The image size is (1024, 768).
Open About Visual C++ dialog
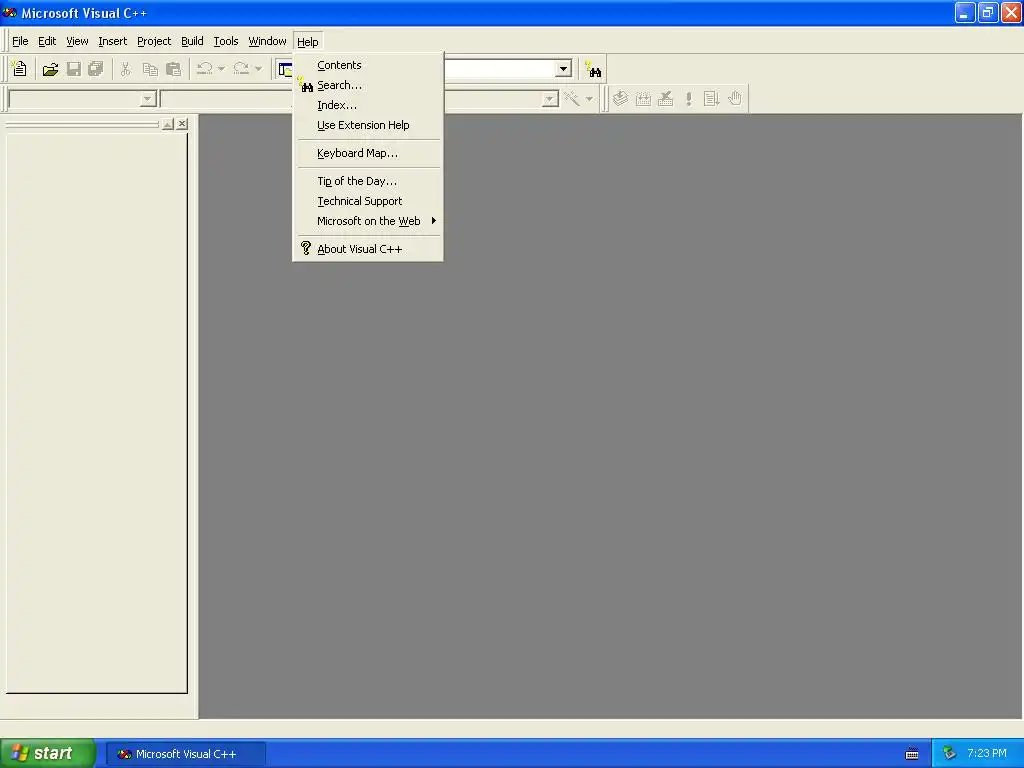click(x=369, y=249)
